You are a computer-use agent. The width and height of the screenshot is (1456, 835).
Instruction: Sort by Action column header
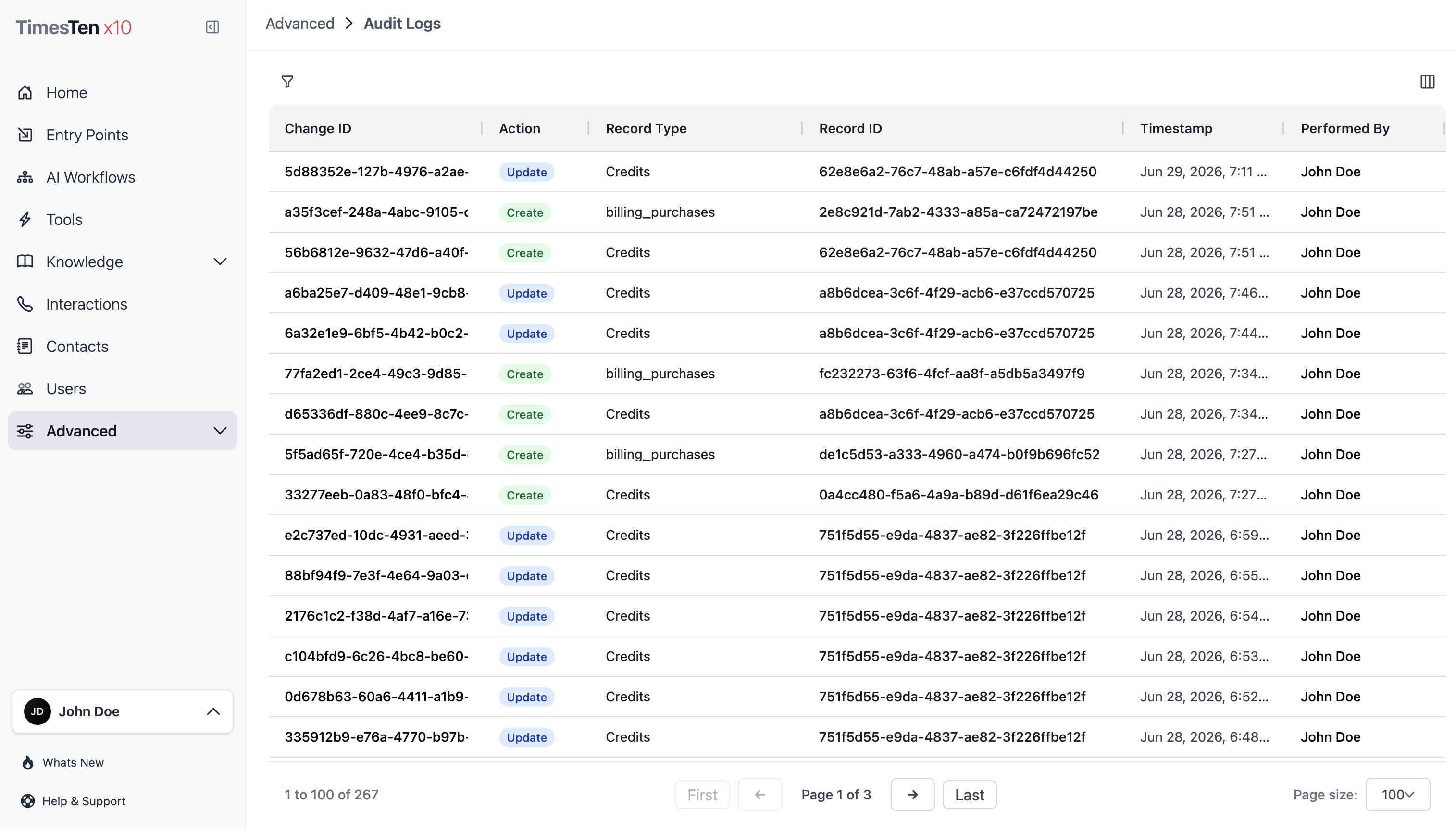coord(520,128)
